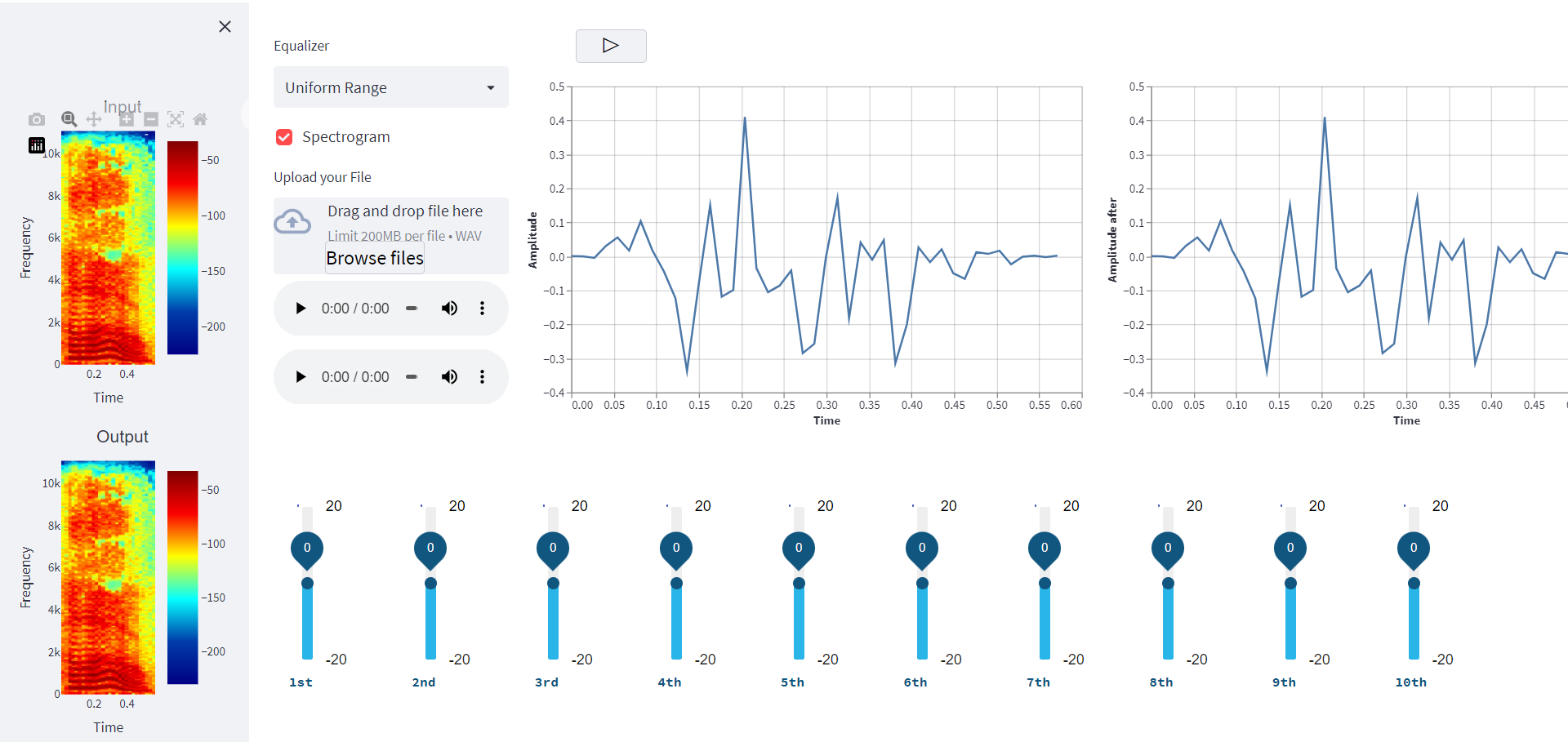1568x742 pixels.
Task: Select the Zoom tool on the Input spectrogram
Action: 69,119
